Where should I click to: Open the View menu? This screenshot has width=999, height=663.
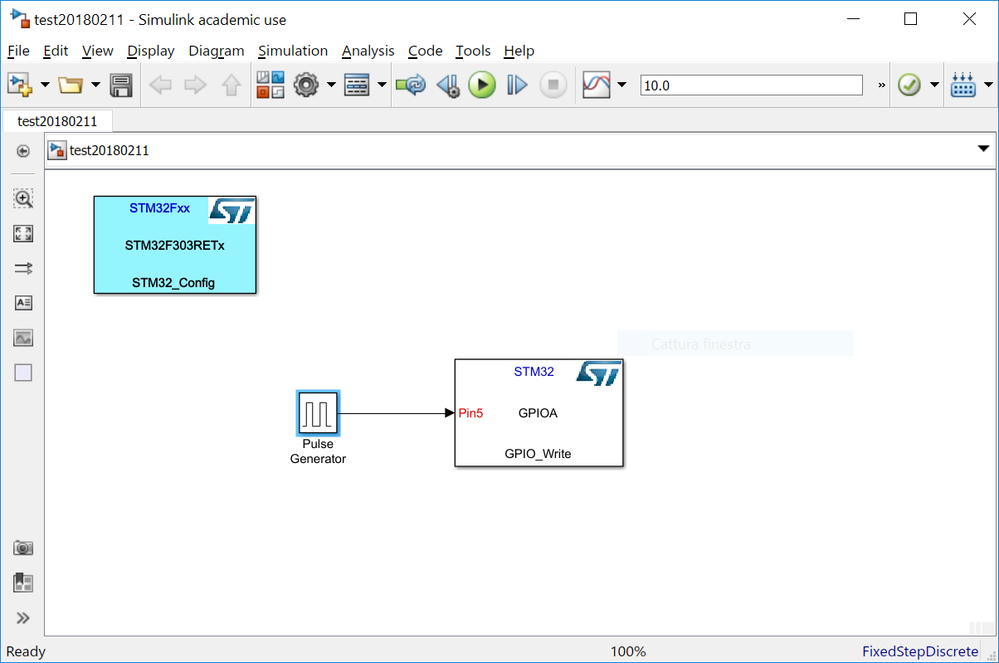97,51
